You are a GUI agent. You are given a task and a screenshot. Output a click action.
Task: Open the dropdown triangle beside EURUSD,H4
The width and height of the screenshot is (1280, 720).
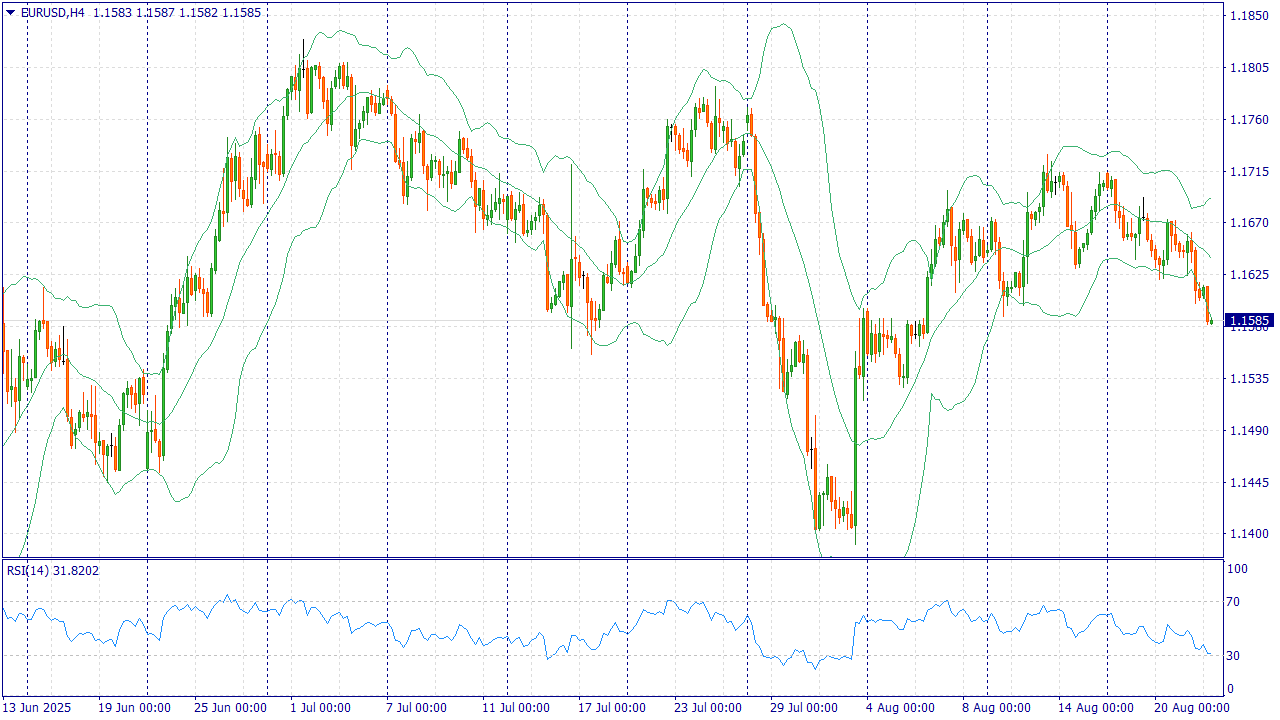point(10,13)
